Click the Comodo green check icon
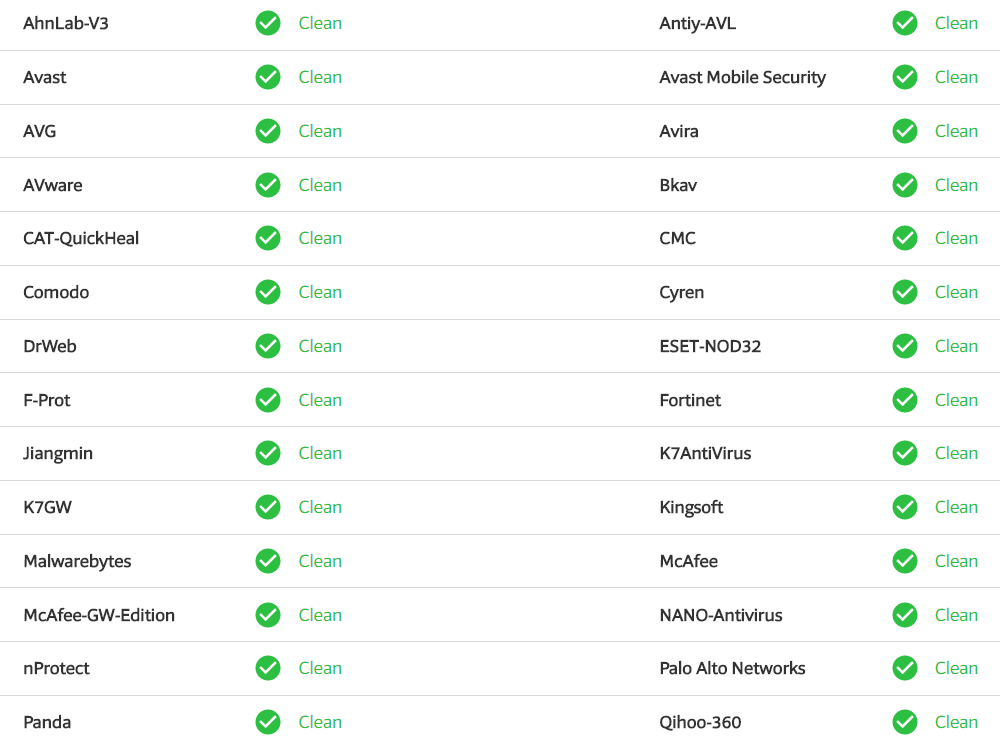 pos(268,292)
